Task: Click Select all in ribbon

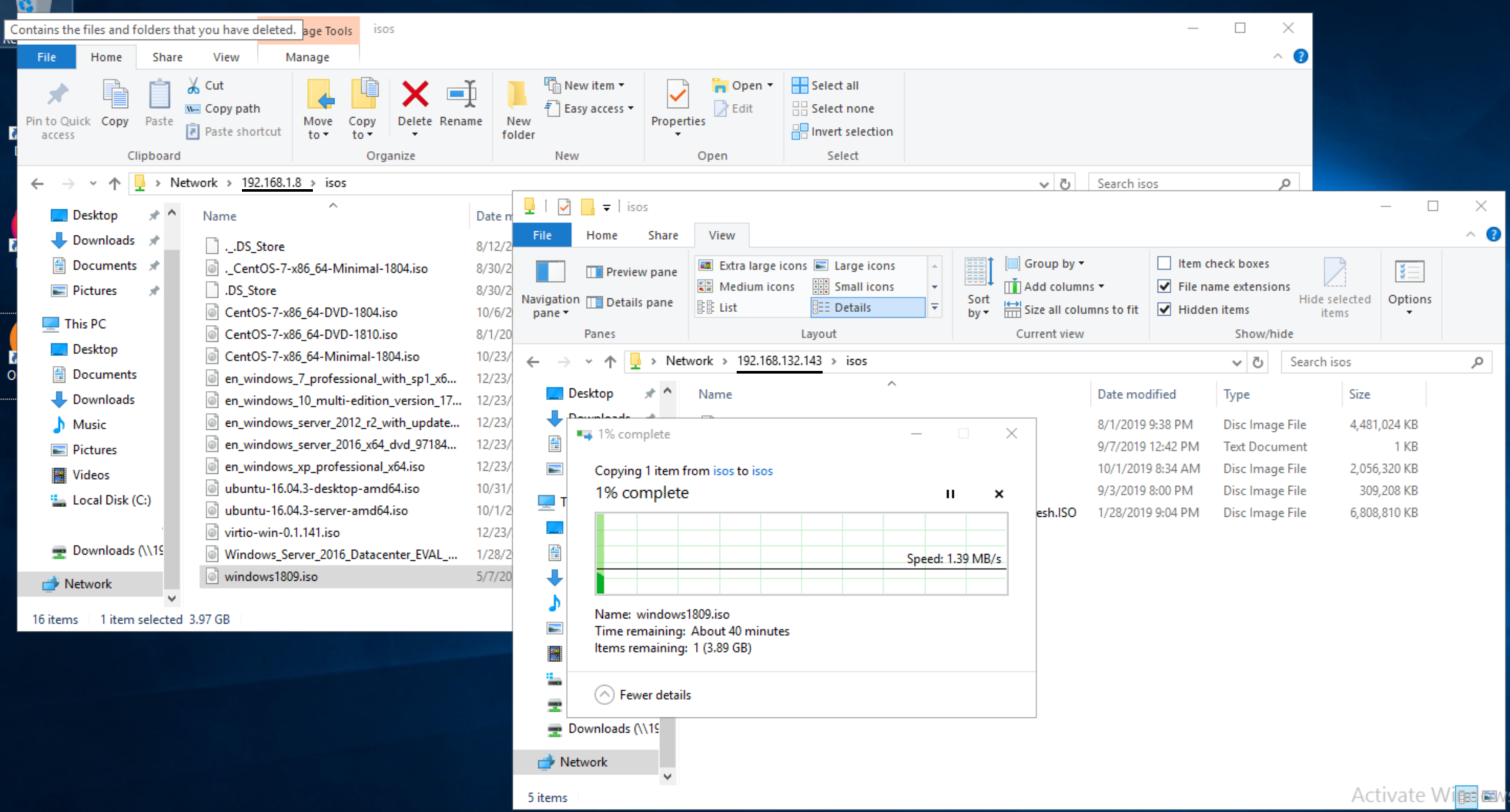Action: tap(834, 86)
